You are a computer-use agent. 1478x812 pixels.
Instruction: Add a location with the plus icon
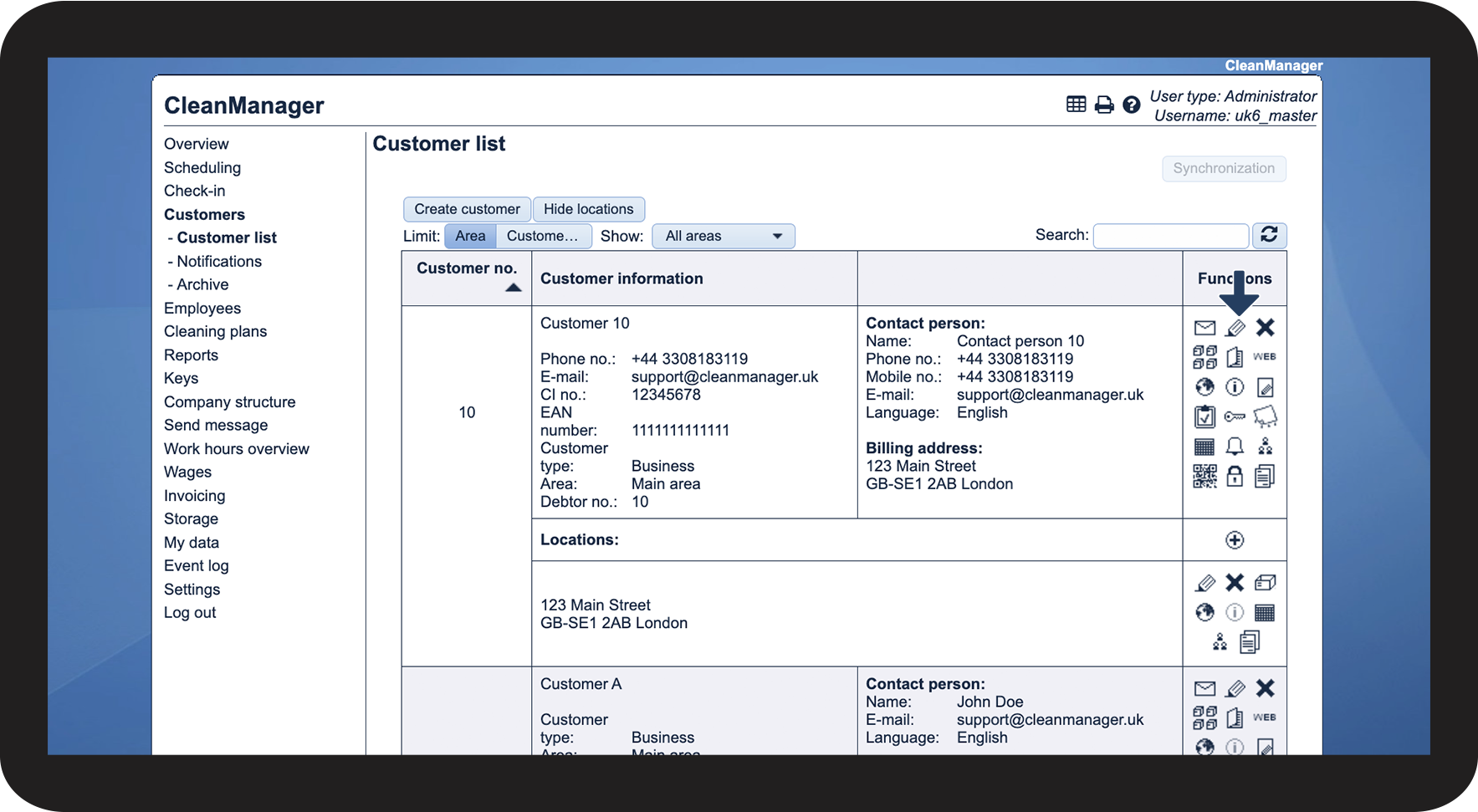pos(1235,540)
